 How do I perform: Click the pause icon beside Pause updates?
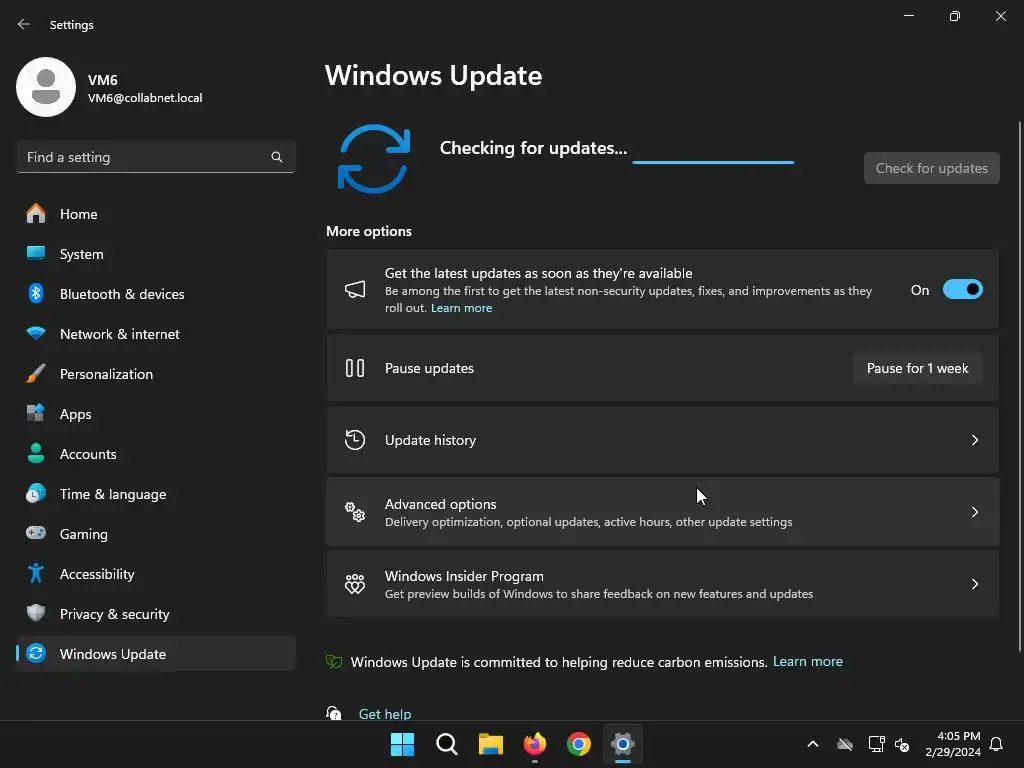pyautogui.click(x=355, y=368)
